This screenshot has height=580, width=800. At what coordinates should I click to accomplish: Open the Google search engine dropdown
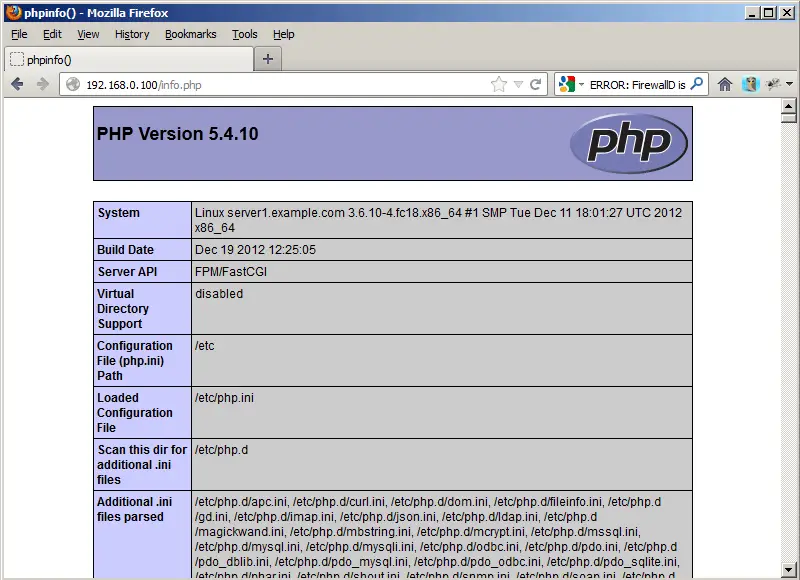pyautogui.click(x=571, y=85)
